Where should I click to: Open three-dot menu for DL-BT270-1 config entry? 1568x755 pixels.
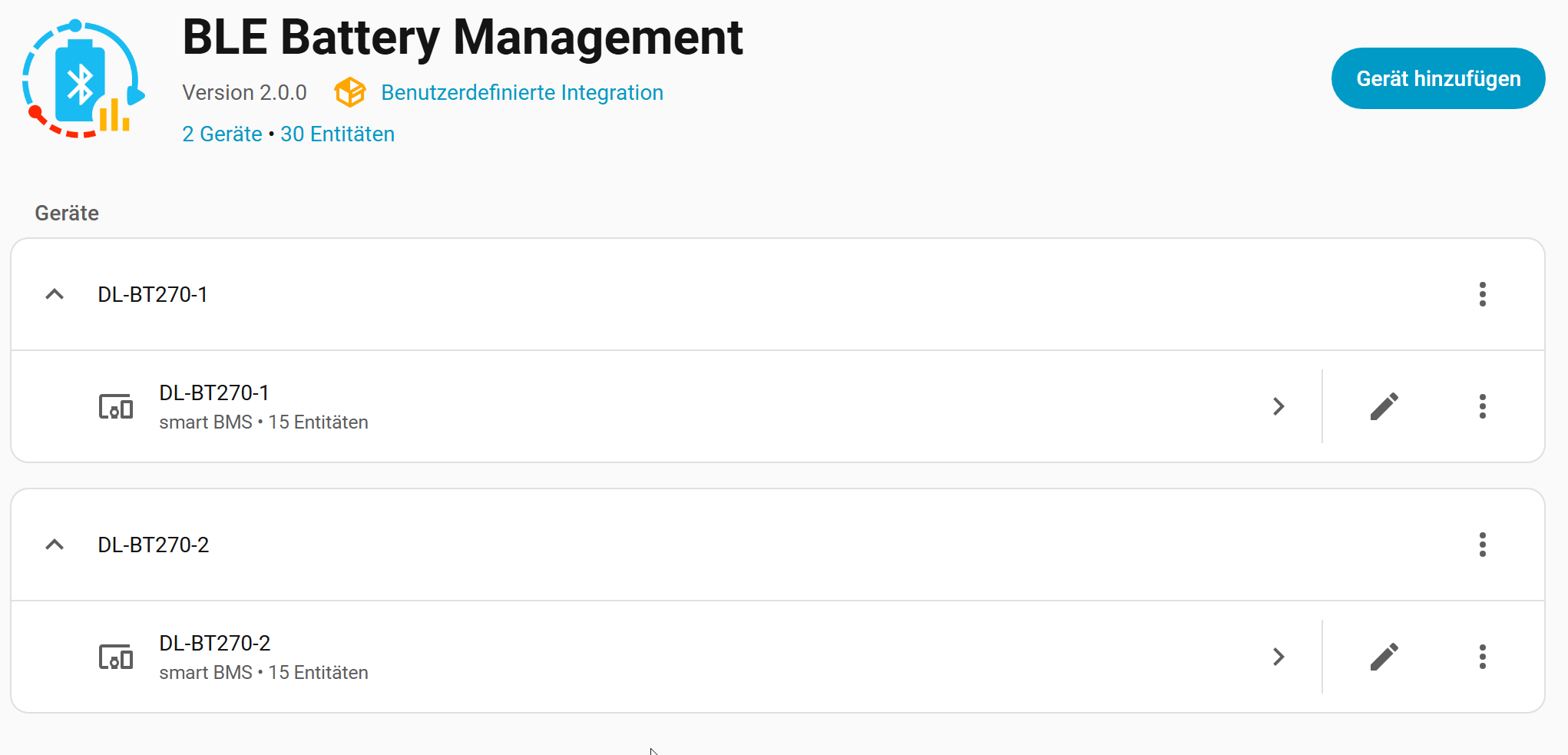1482,294
